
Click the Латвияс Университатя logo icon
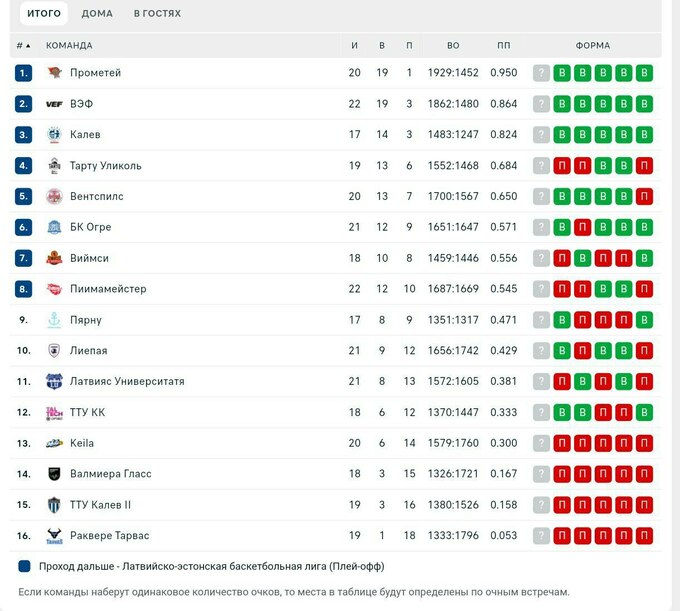(54, 382)
